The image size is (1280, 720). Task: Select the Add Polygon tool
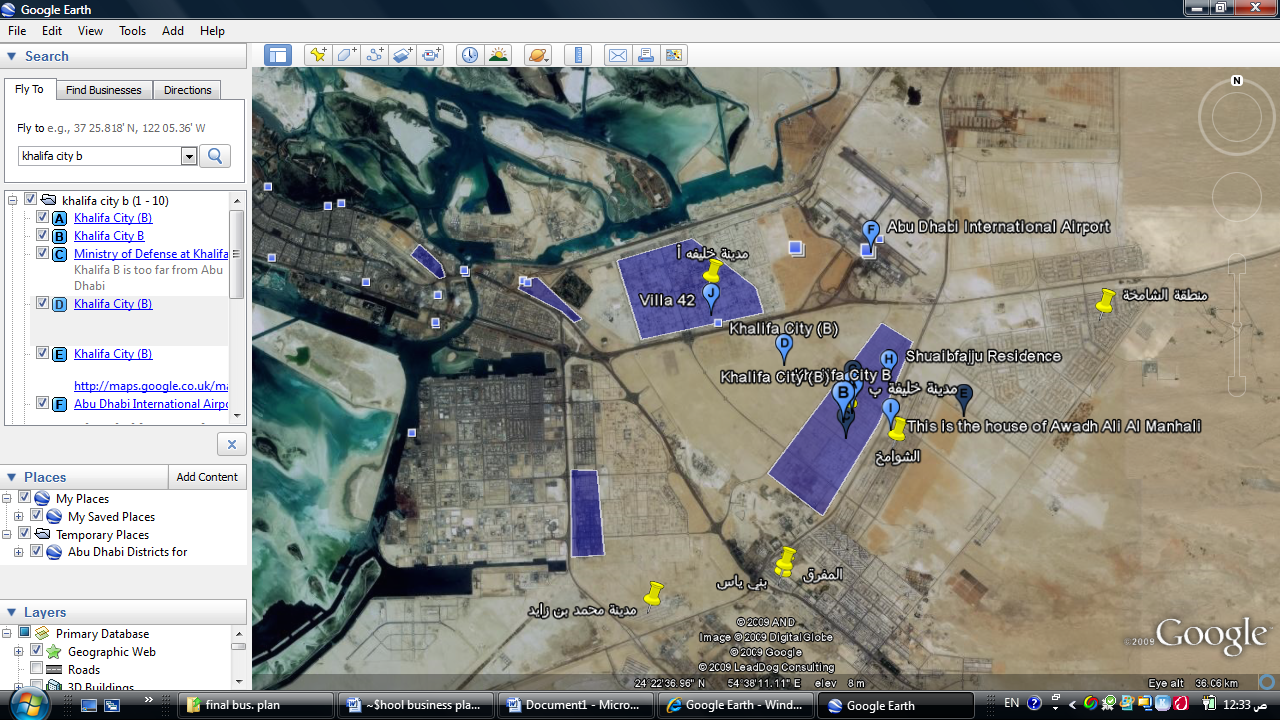click(346, 56)
